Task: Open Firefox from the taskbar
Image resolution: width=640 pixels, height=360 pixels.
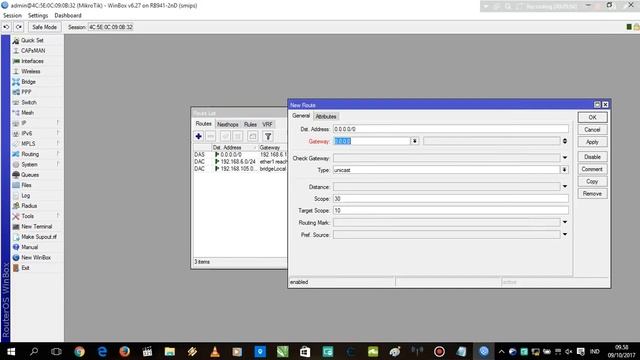Action: click(x=124, y=351)
